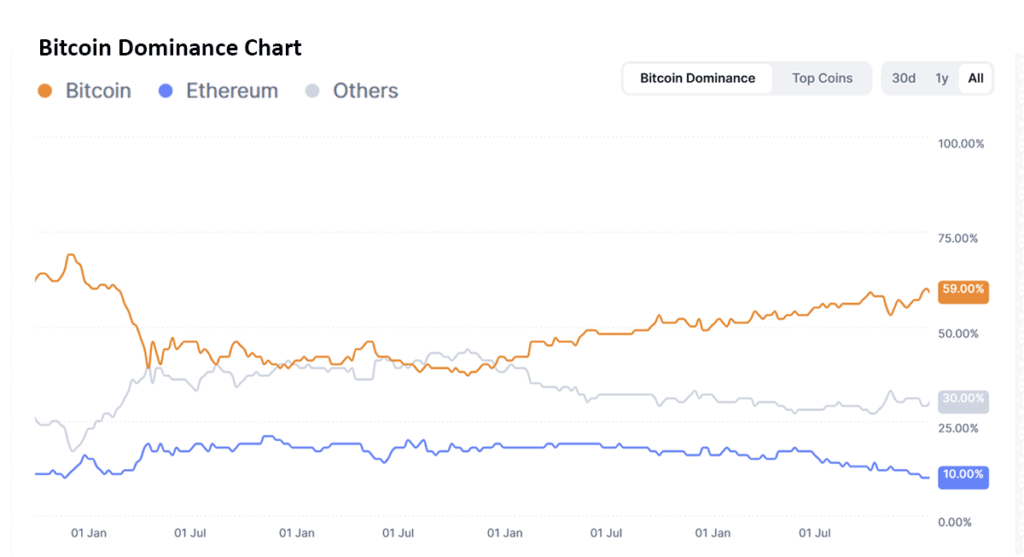Click the first 01 Jan x-axis marker

89,533
